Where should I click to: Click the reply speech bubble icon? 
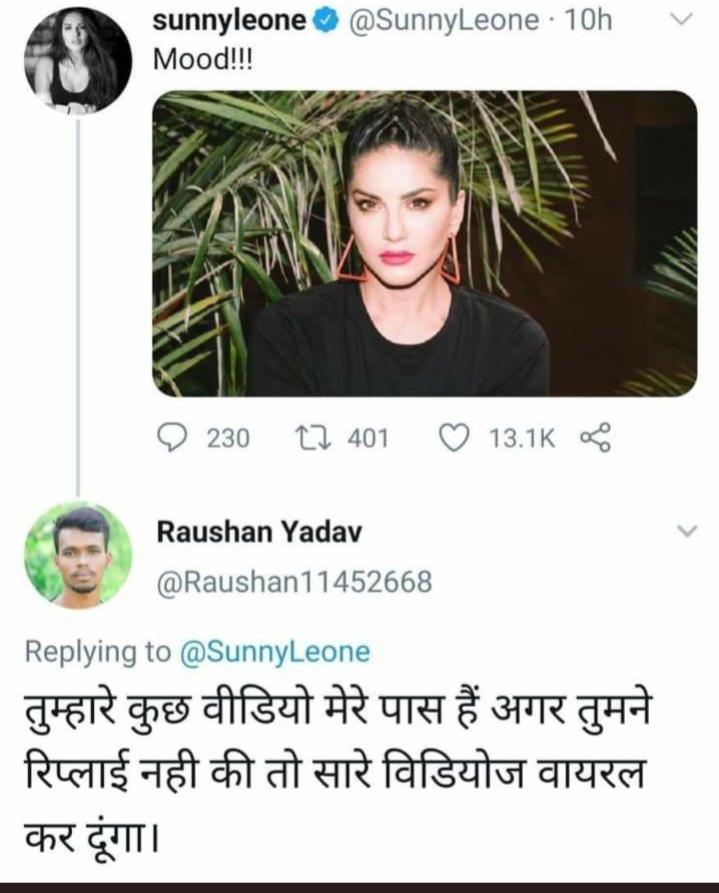(x=176, y=438)
